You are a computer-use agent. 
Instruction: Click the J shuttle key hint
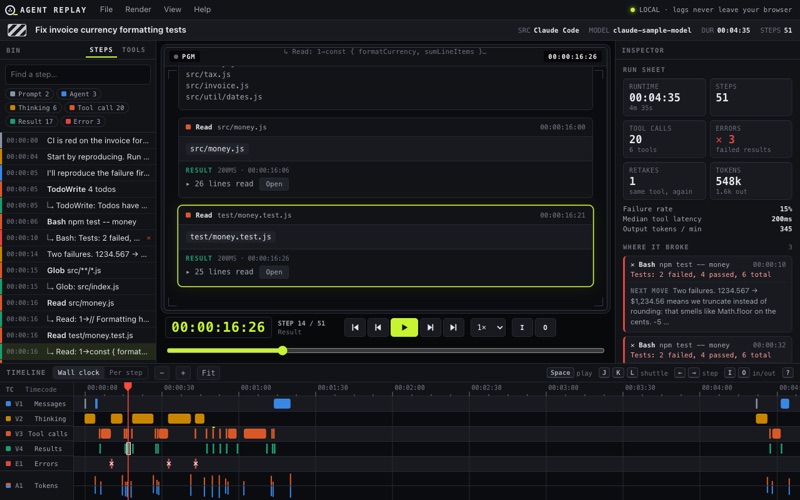[604, 373]
